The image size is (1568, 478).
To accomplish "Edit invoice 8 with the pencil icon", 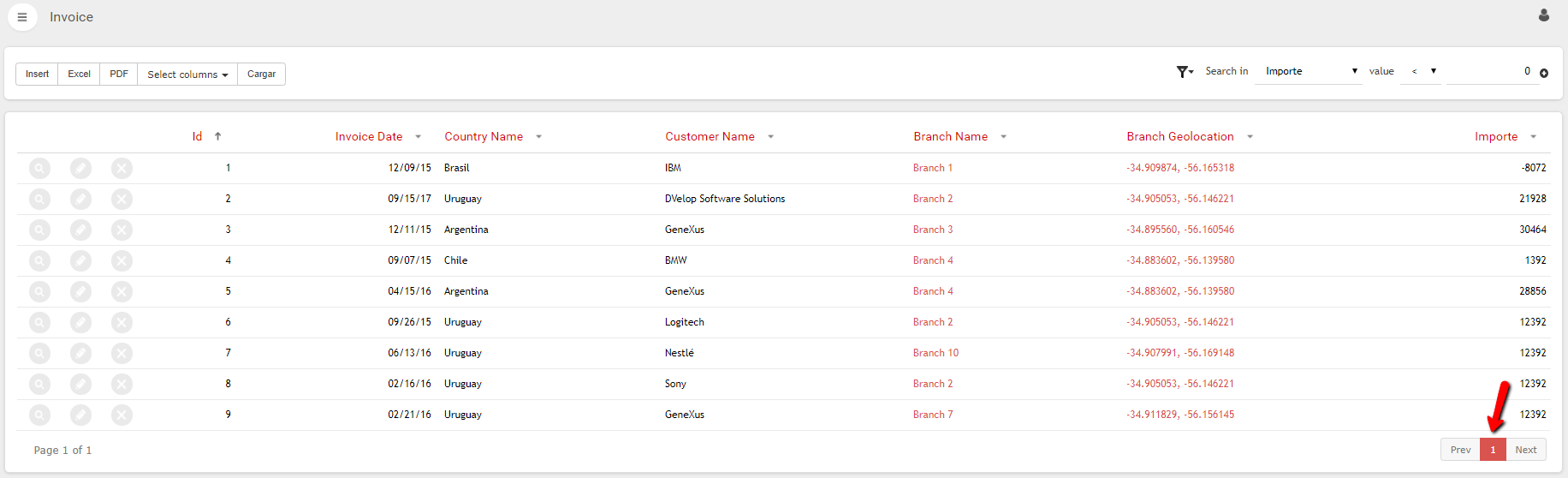I will pos(80,385).
